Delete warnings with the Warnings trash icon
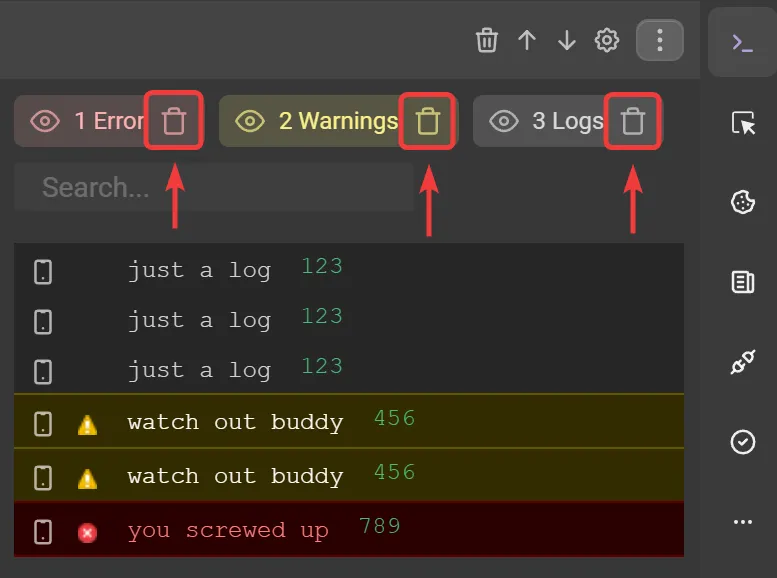Image resolution: width=777 pixels, height=578 pixels. 428,121
